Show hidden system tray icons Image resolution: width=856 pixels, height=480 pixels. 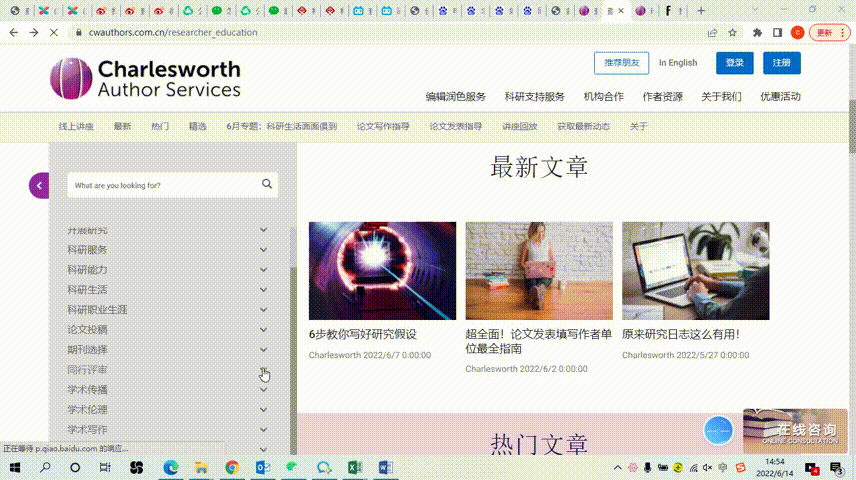point(617,468)
